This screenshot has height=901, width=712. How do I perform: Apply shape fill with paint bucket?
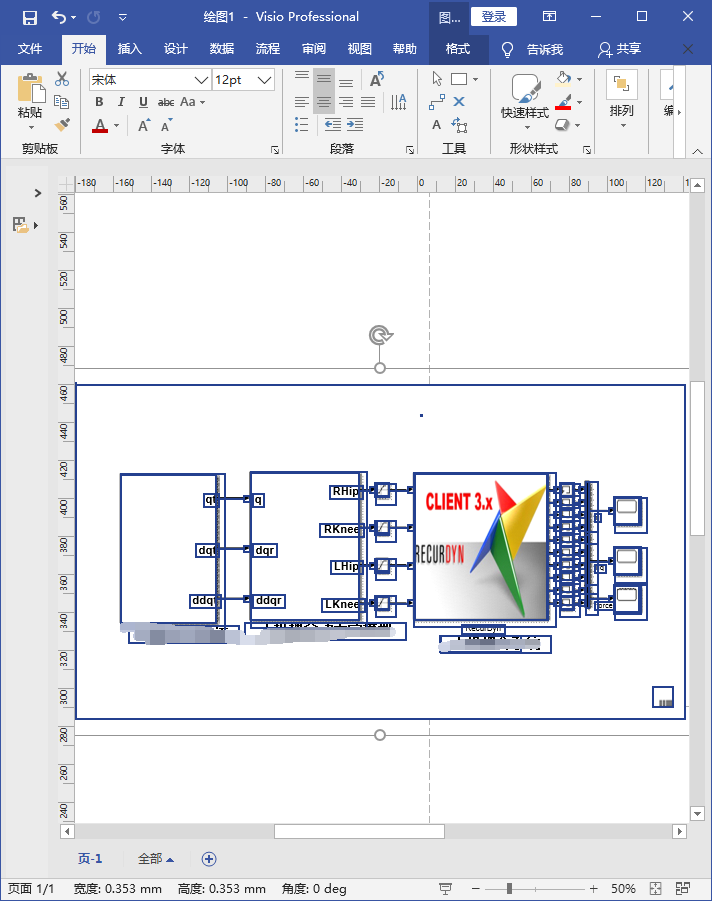click(x=564, y=79)
